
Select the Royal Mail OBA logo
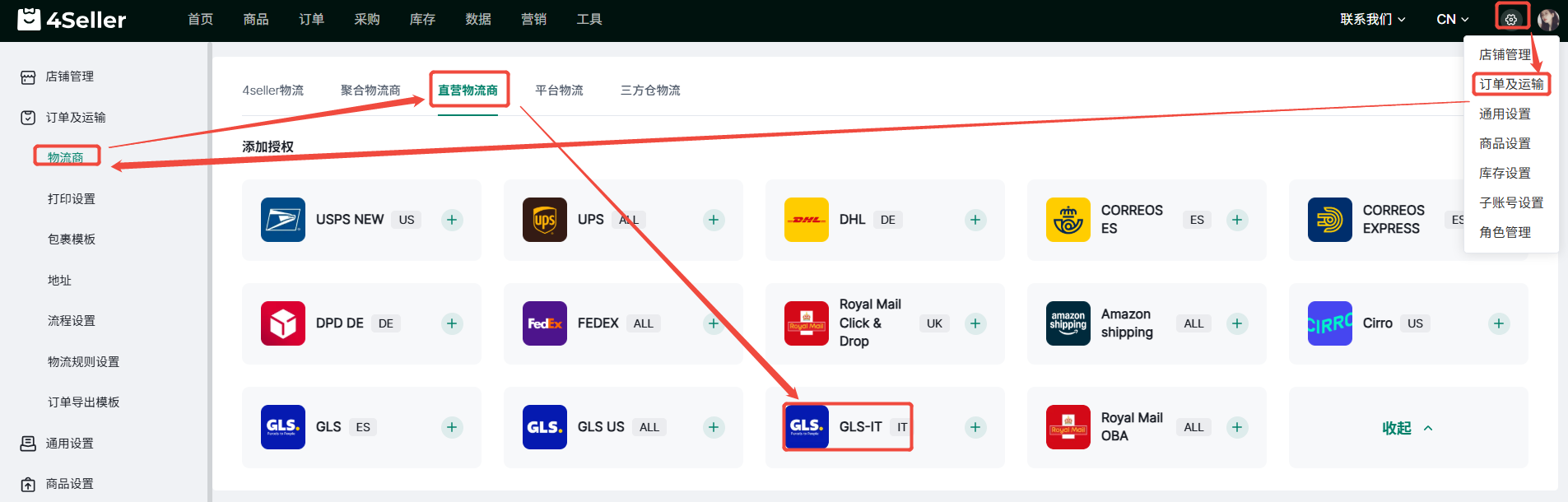pos(1068,427)
